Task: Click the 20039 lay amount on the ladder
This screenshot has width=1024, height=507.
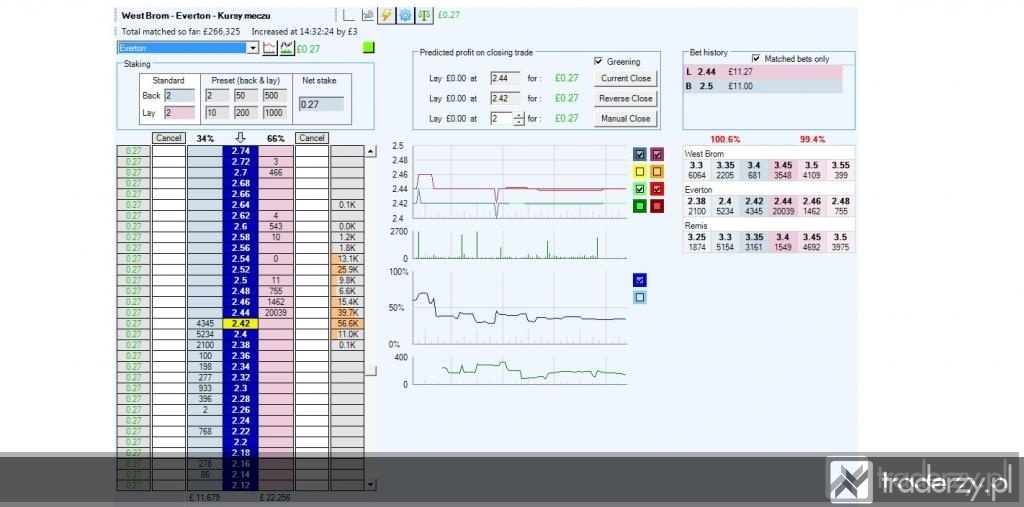Action: coord(276,313)
